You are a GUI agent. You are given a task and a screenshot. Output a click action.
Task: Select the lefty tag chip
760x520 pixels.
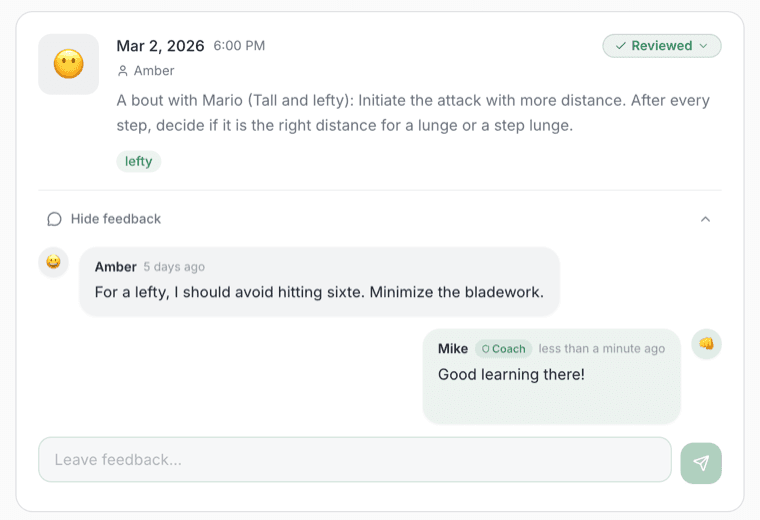click(139, 161)
